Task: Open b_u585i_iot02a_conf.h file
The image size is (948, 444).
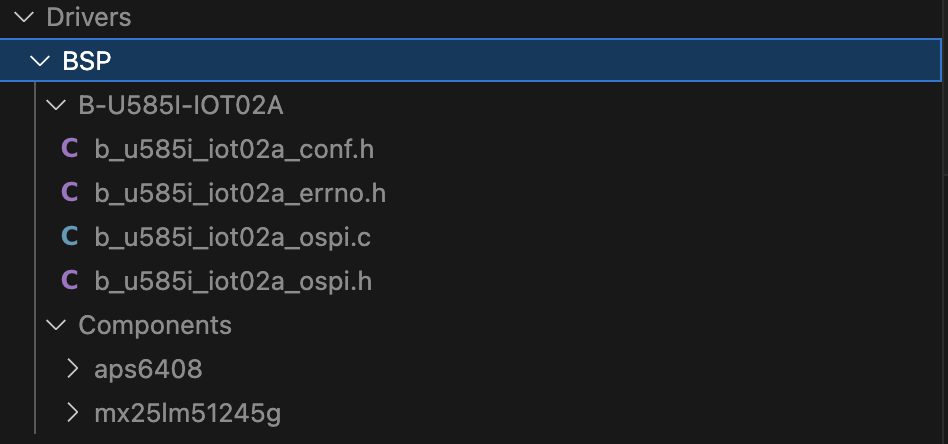Action: click(234, 149)
